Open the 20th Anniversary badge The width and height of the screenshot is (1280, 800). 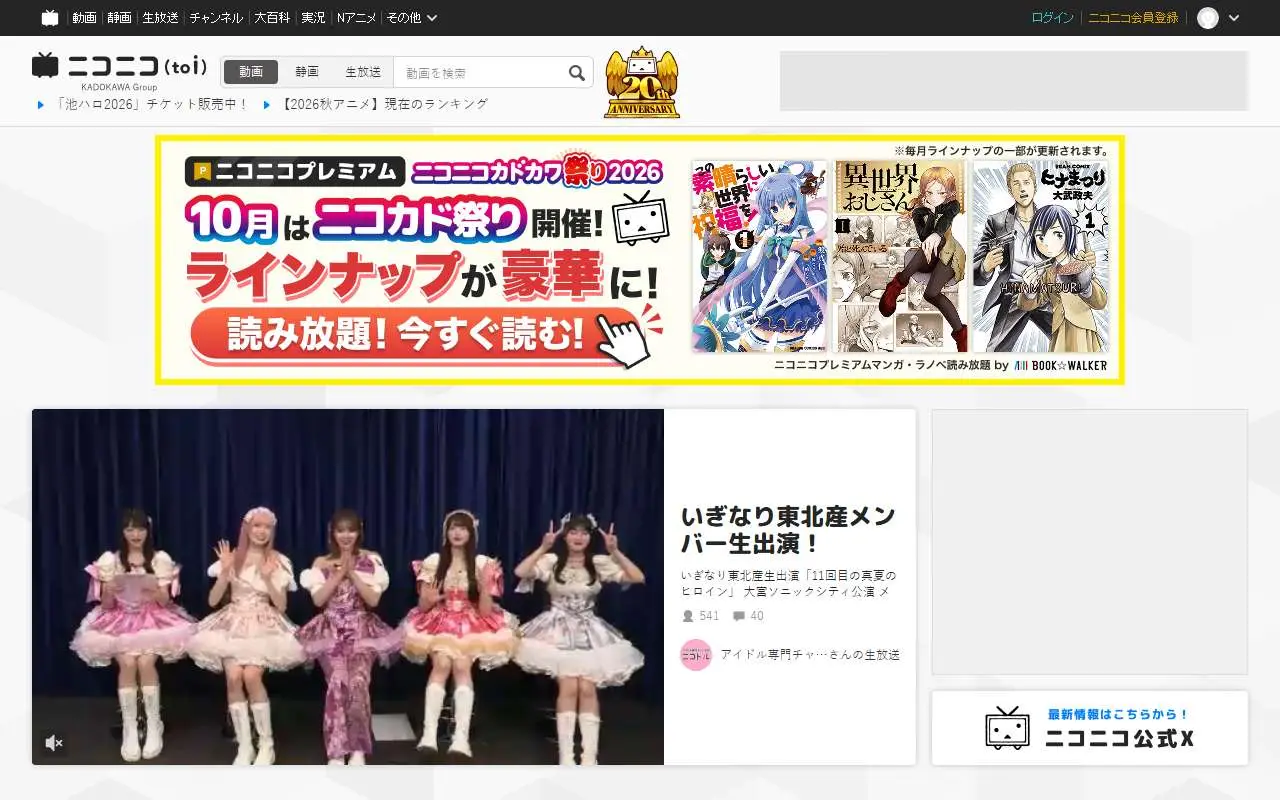click(x=642, y=82)
